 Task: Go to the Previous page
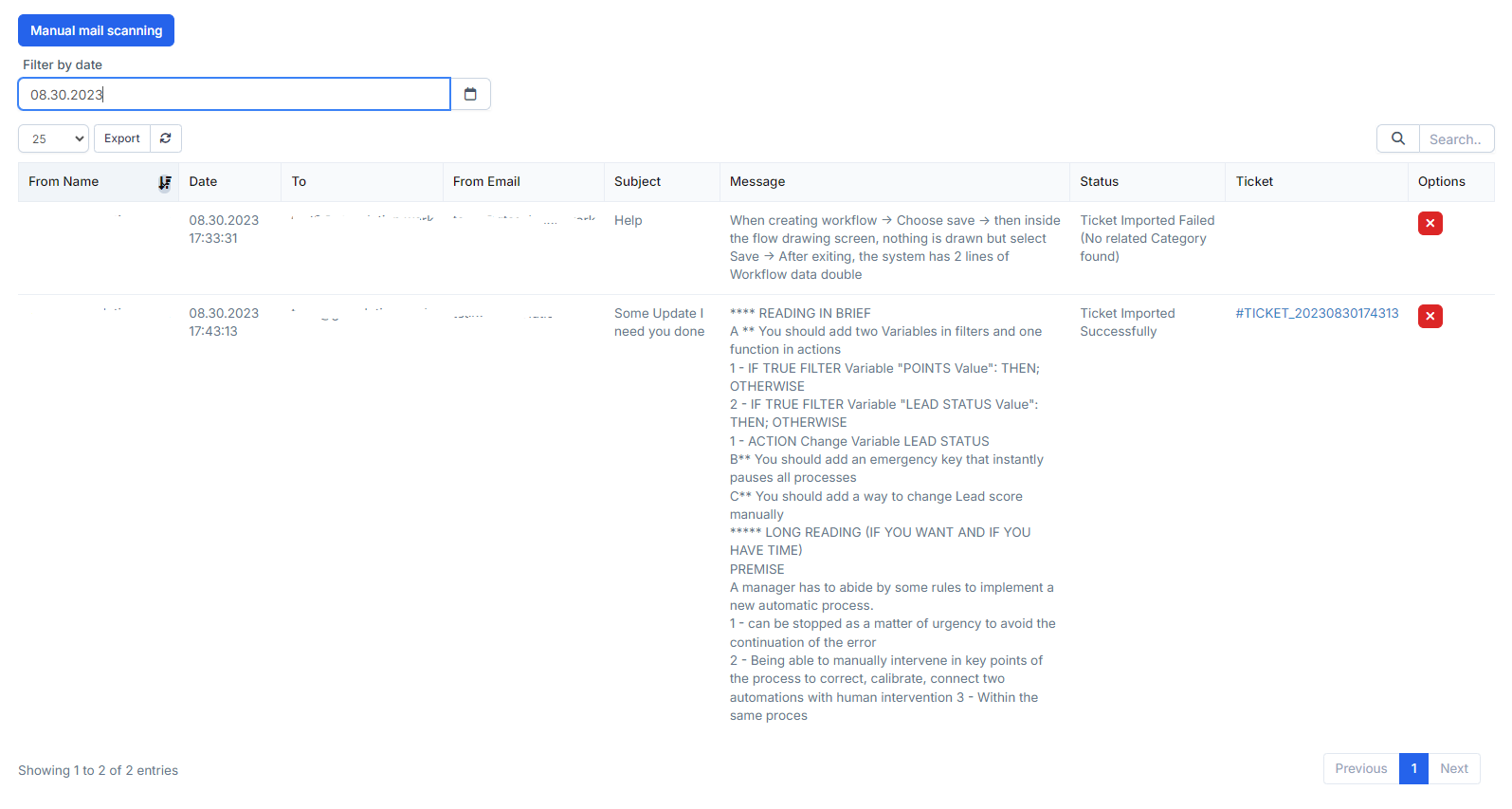(1360, 768)
